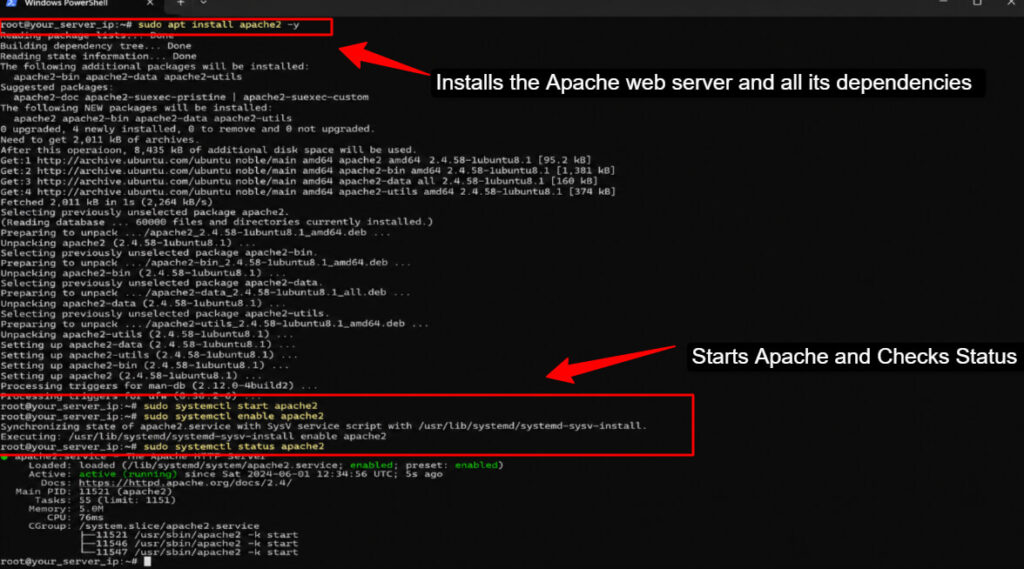Click the 'sudo systemctl enable apache2' command
The height and width of the screenshot is (569, 1024).
234,416
